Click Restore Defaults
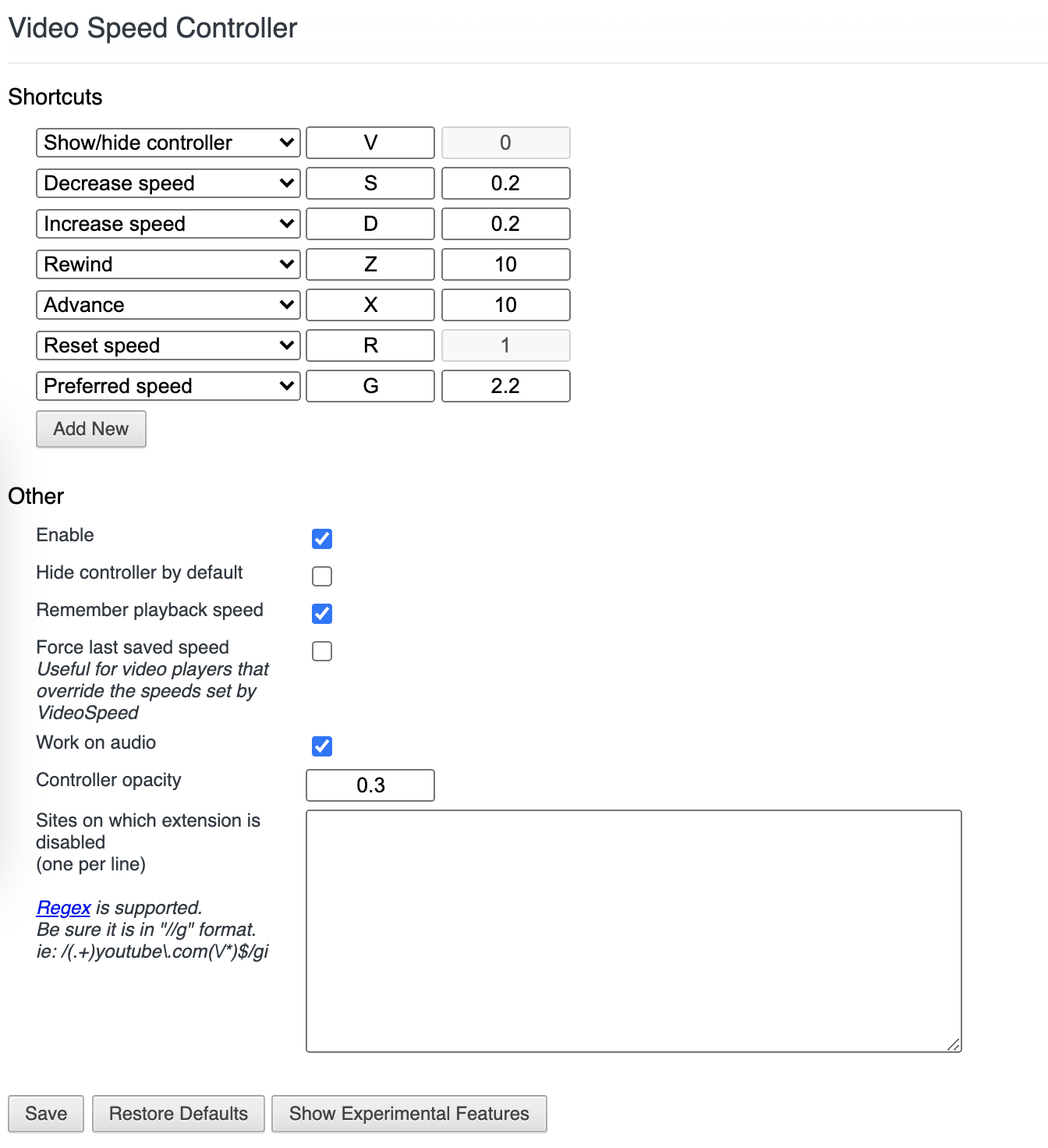The height and width of the screenshot is (1148, 1048). point(179,1114)
